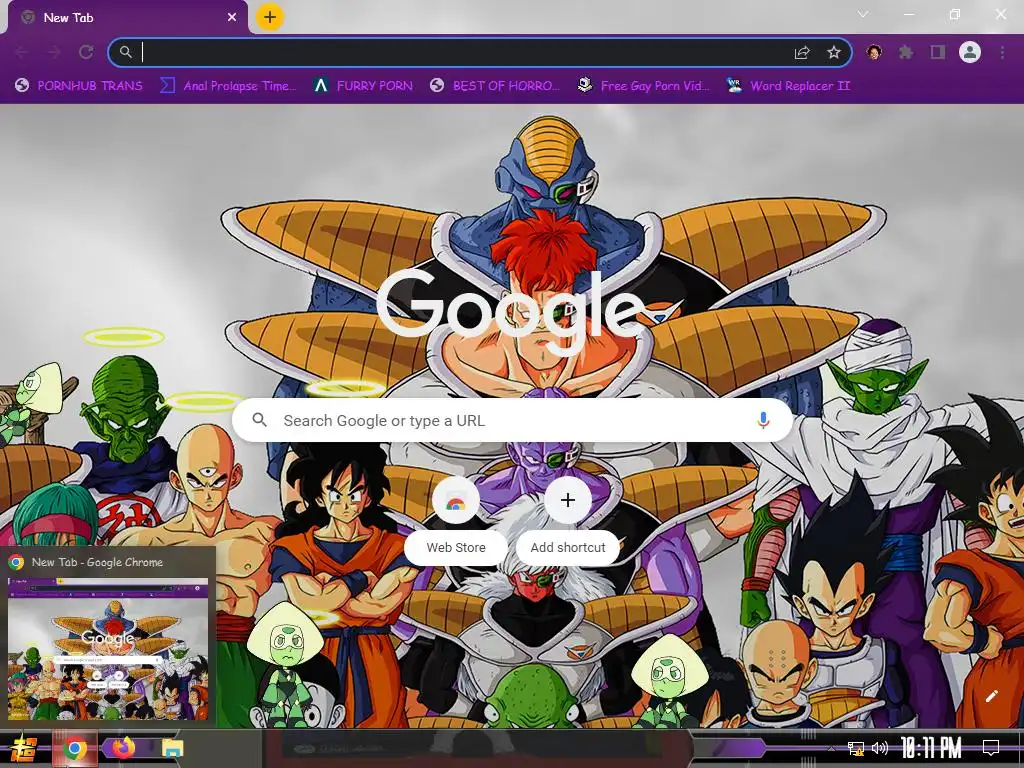Screen dimensions: 1024x768
Task: Start voice search with the microphone
Action: 763,420
